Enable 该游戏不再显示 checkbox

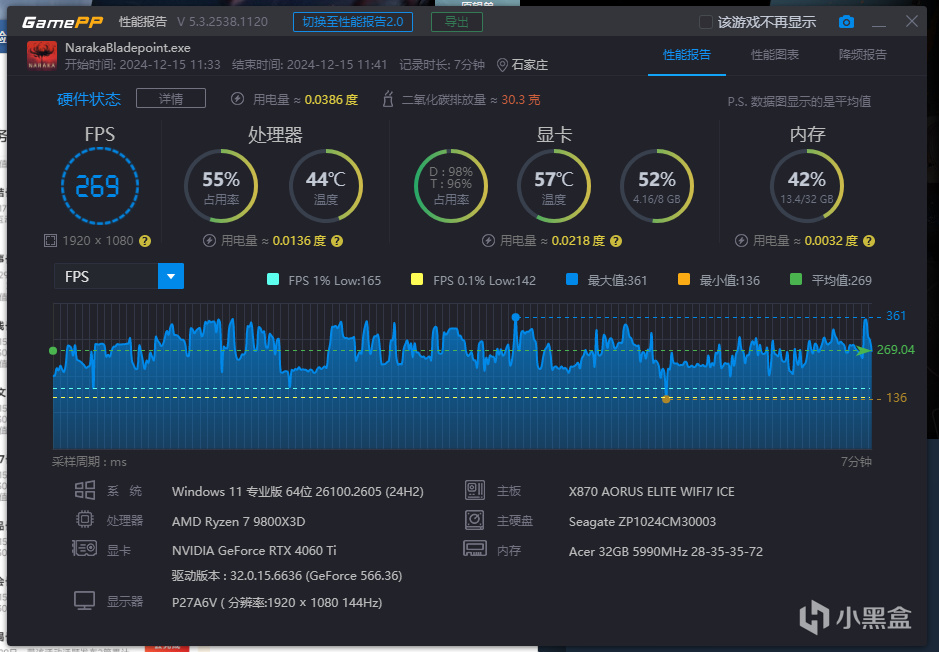coord(705,22)
